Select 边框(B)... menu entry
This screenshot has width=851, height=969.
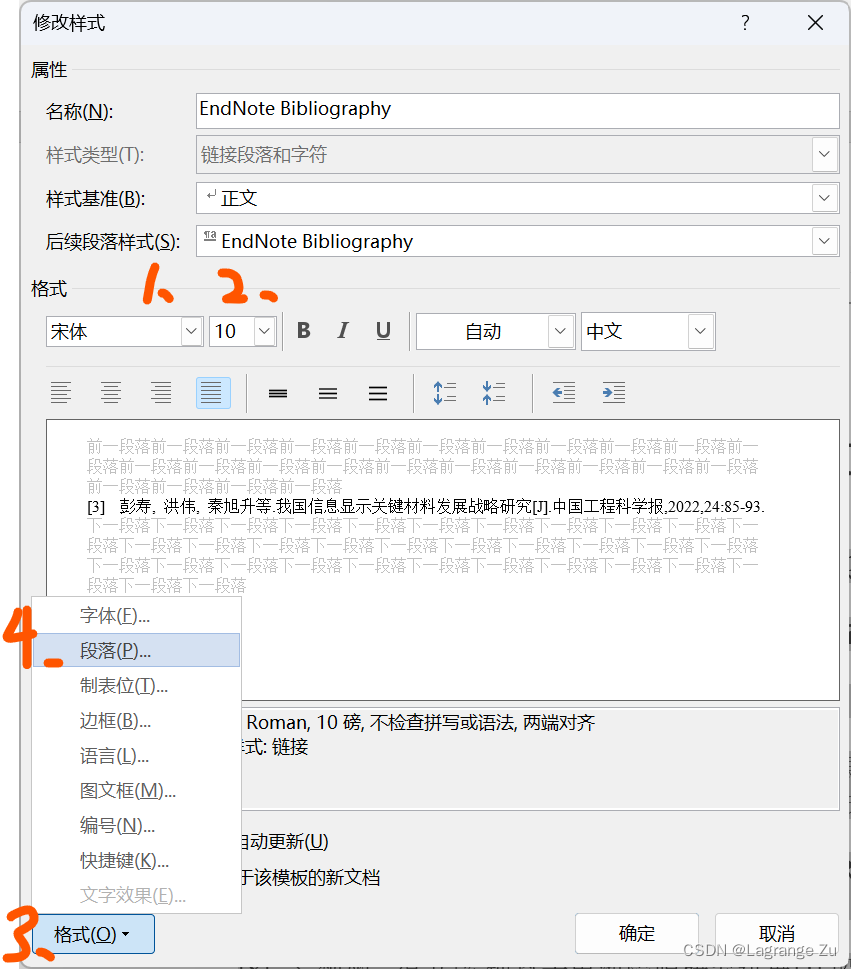click(x=136, y=721)
